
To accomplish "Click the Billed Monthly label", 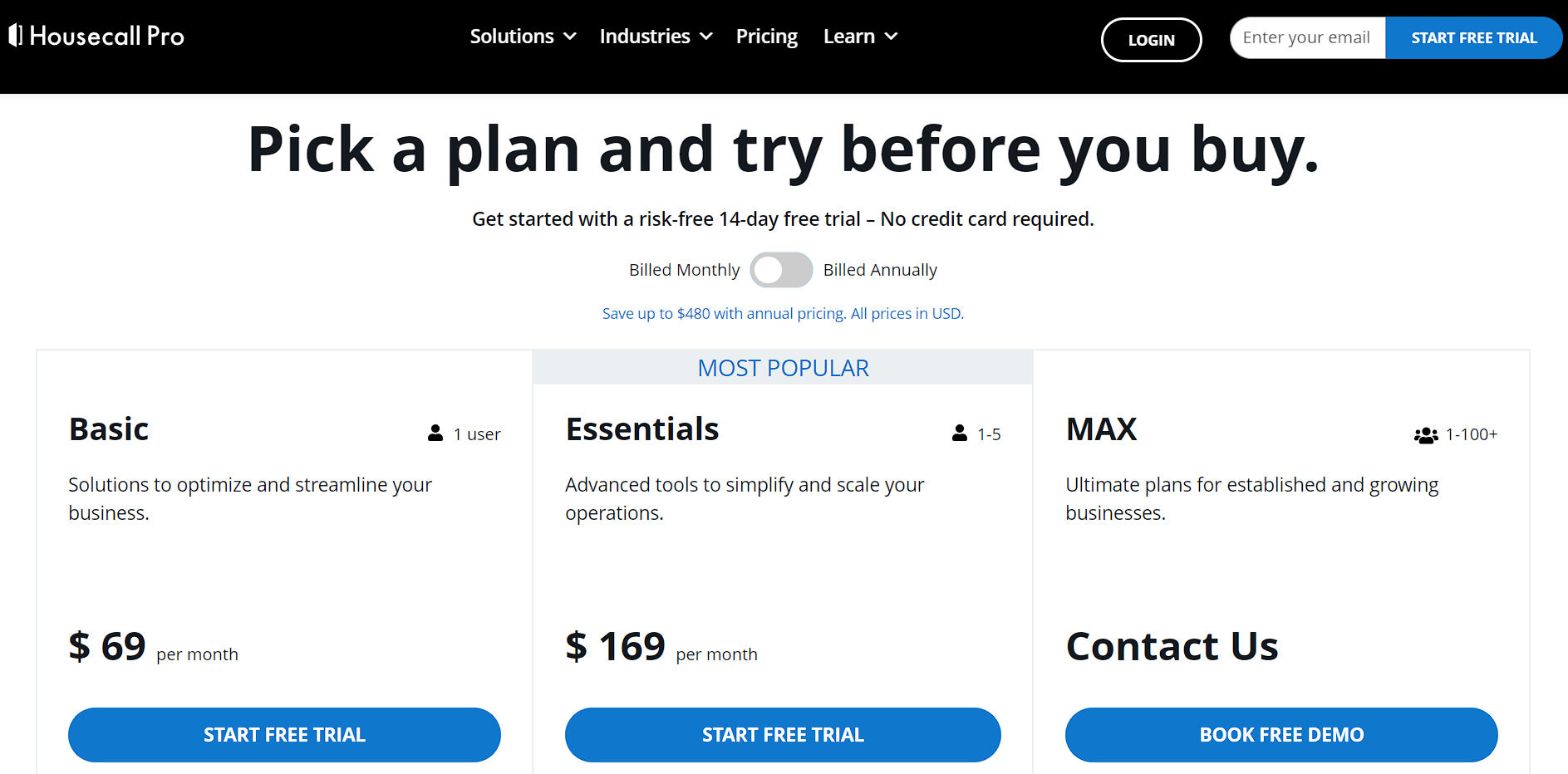I will [x=684, y=269].
